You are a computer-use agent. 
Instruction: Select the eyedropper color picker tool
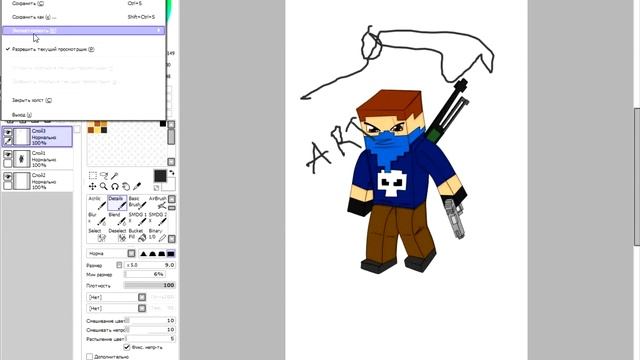[137, 186]
